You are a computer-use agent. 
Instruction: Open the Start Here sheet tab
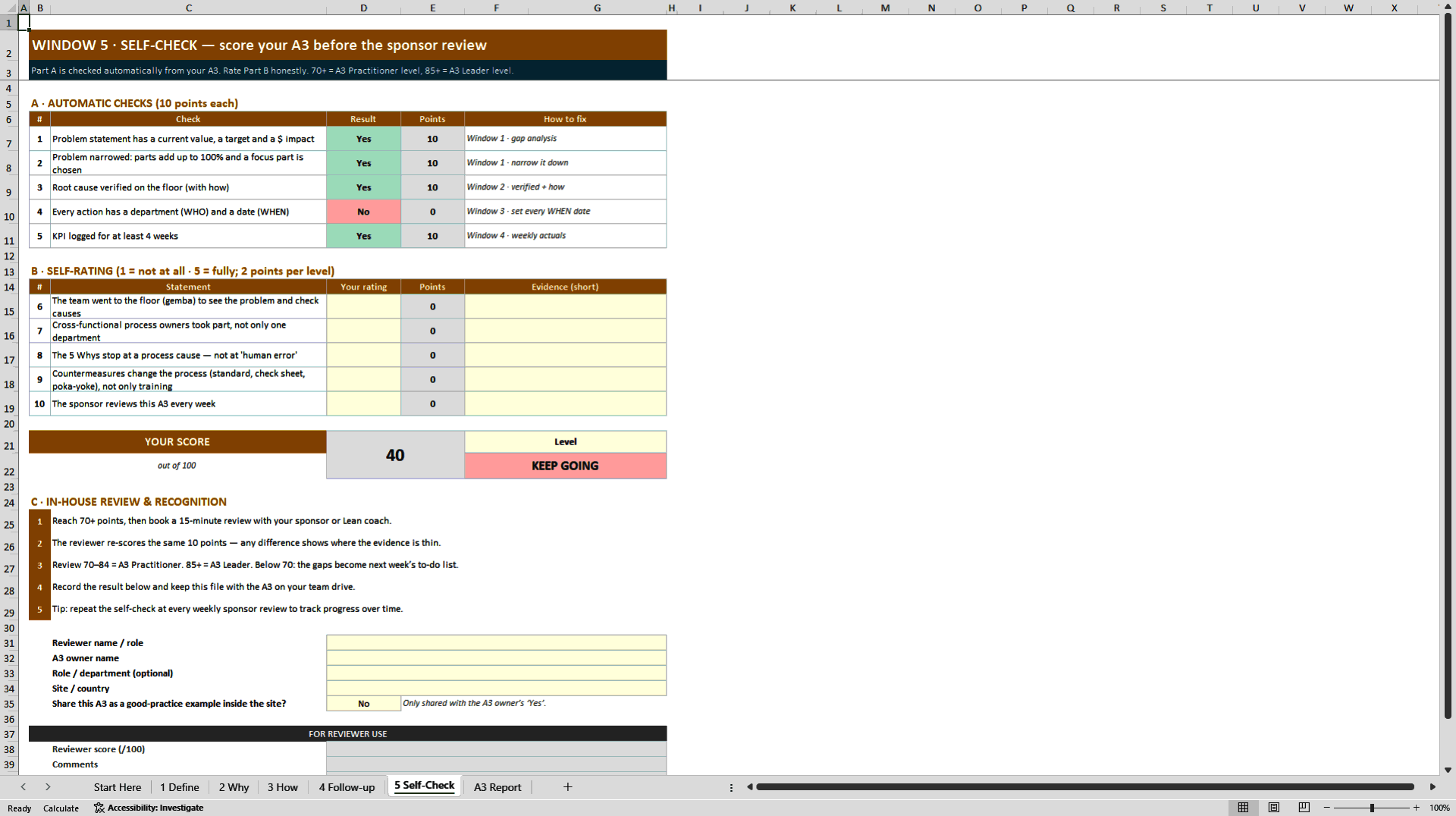pos(118,787)
